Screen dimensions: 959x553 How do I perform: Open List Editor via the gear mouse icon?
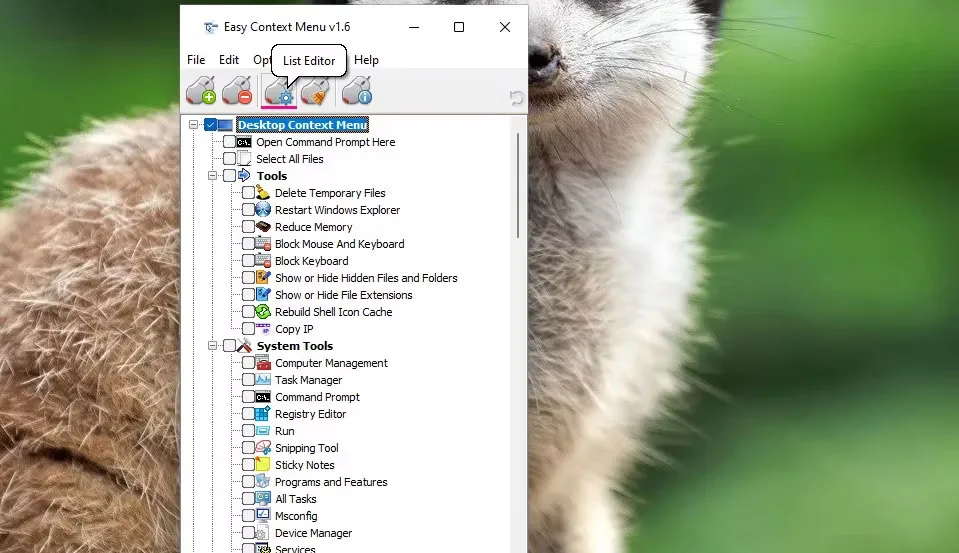(x=279, y=91)
